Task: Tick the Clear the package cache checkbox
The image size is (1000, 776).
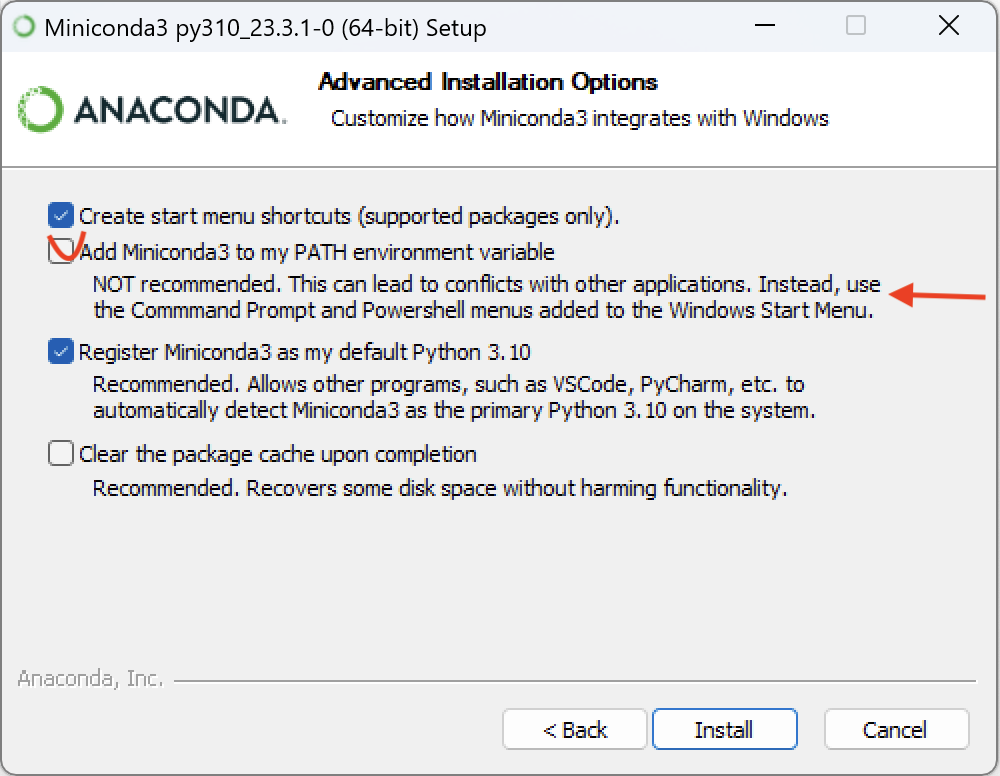Action: click(61, 454)
